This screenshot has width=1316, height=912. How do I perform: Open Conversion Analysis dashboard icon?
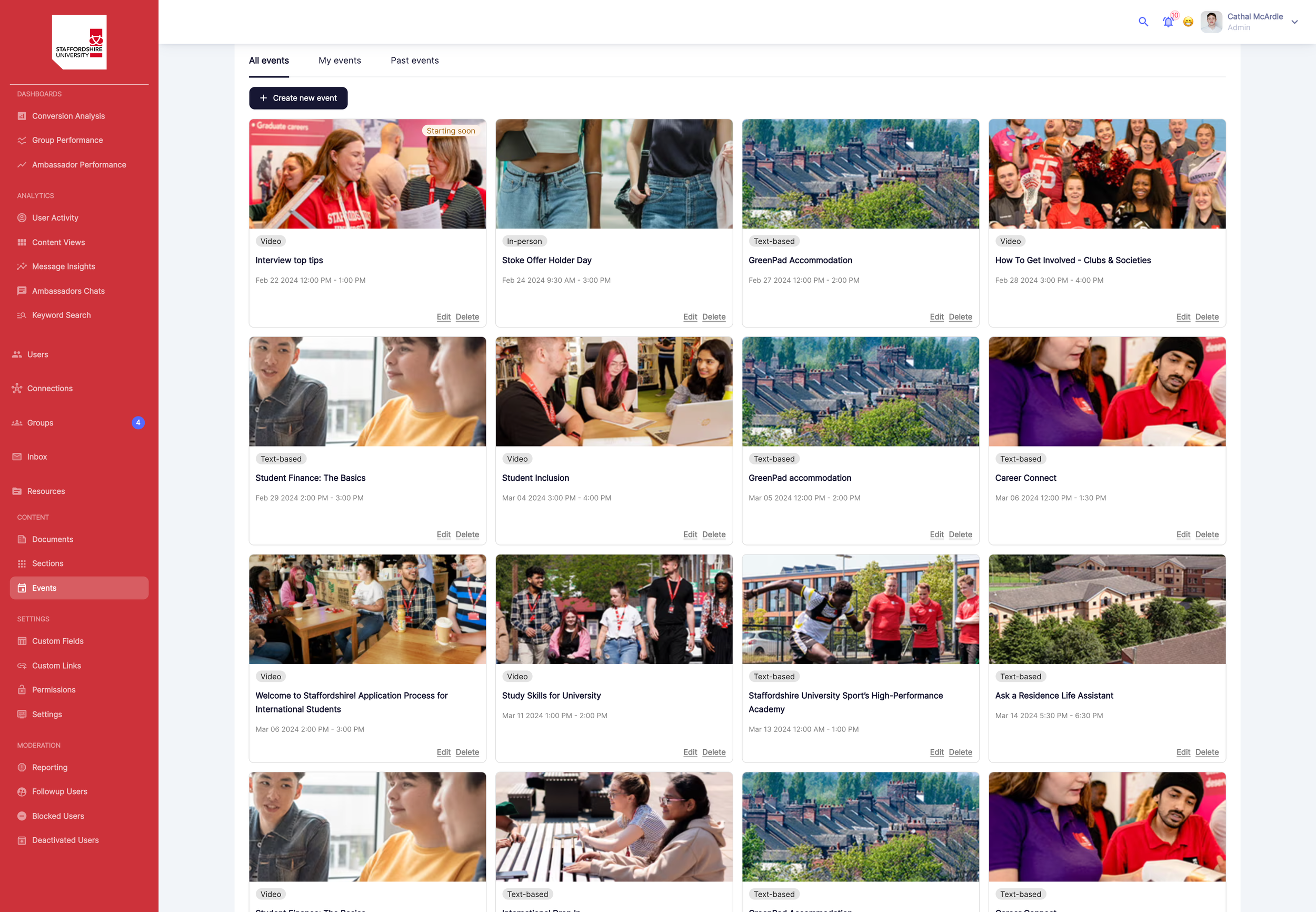point(22,116)
